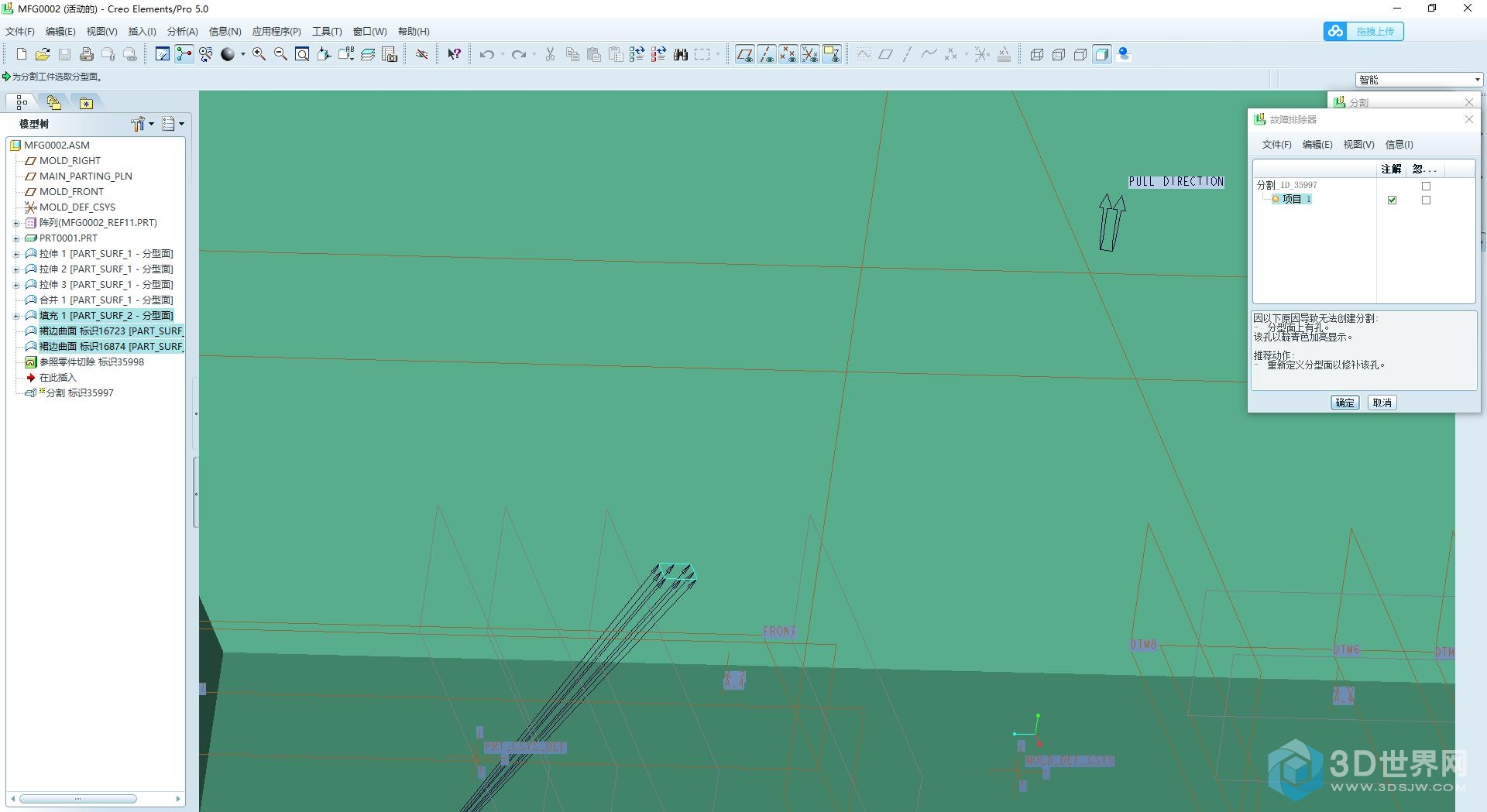Viewport: 1487px width, 812px height.
Task: Toggle annotation element display on/off
Action: click(x=831, y=54)
